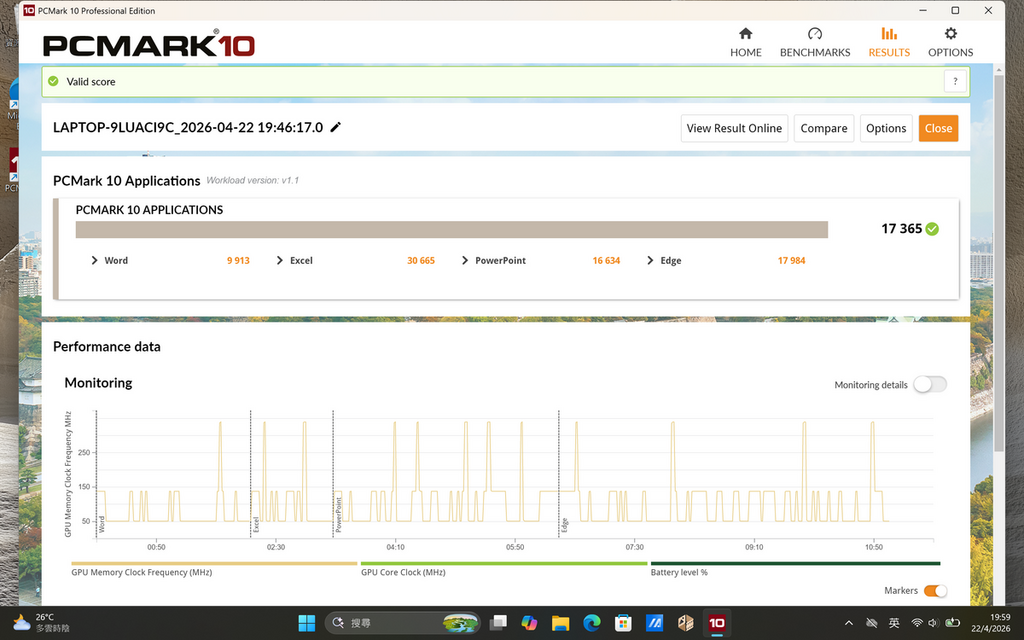Expand the Edge score details

tap(650, 260)
